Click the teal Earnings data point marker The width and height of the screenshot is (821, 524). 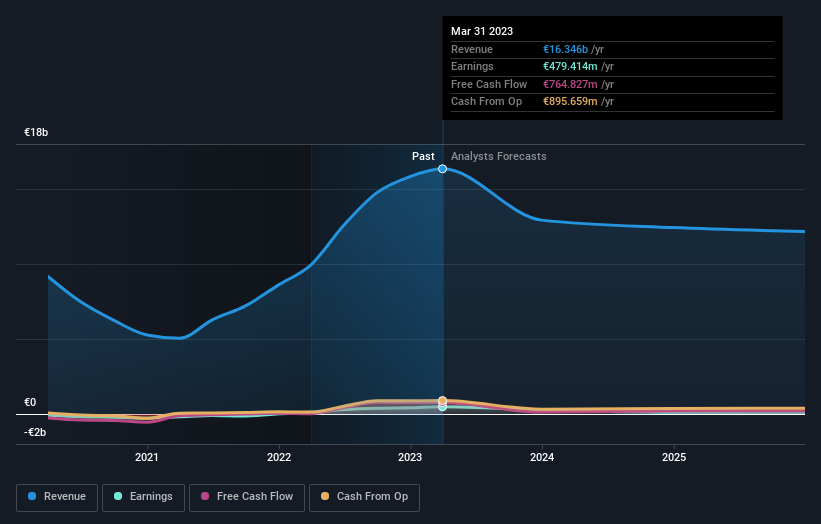point(442,407)
